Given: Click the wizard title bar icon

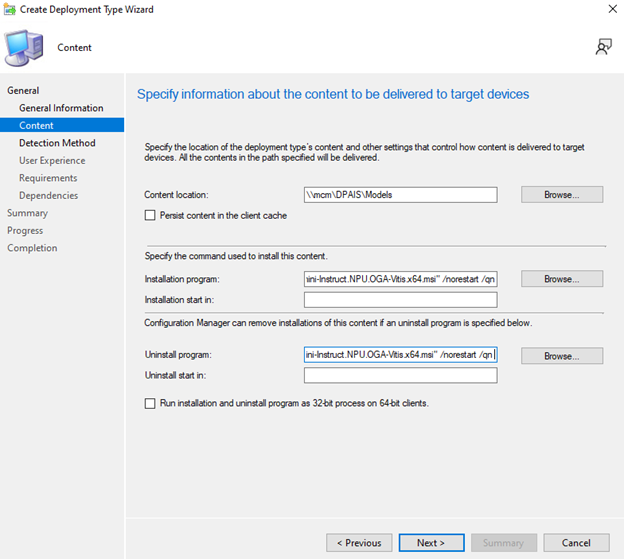Looking at the screenshot, I should [x=9, y=9].
